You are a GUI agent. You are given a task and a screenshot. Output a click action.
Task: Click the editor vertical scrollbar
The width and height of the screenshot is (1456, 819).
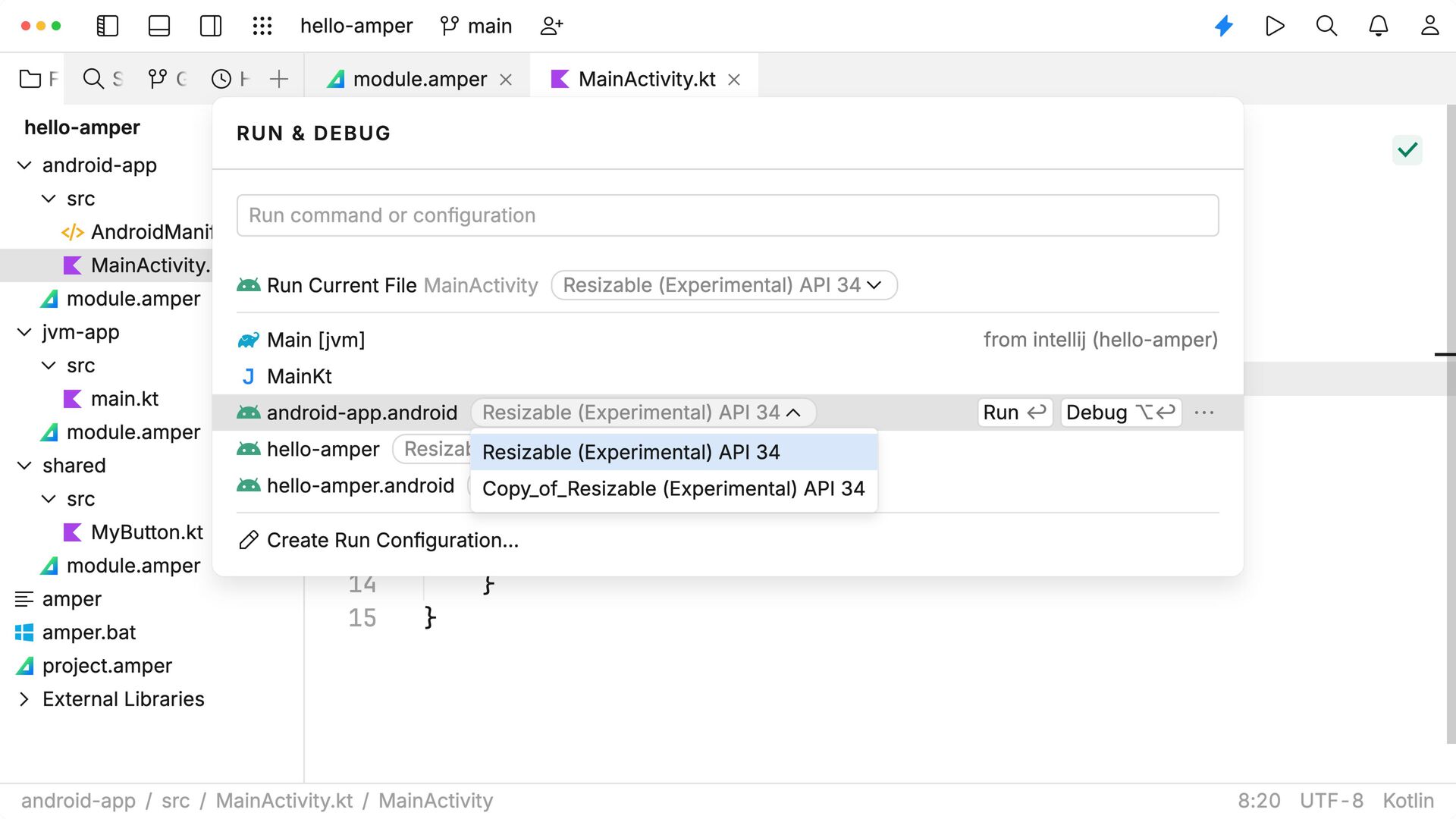click(x=1451, y=425)
